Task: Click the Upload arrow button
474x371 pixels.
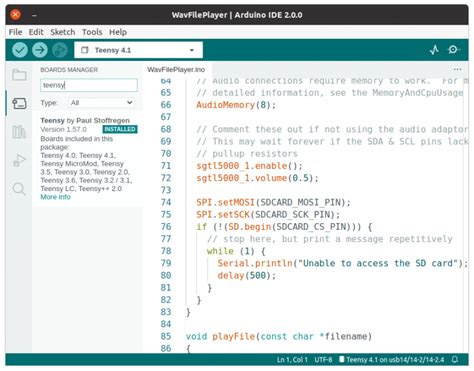Action: tap(40, 50)
